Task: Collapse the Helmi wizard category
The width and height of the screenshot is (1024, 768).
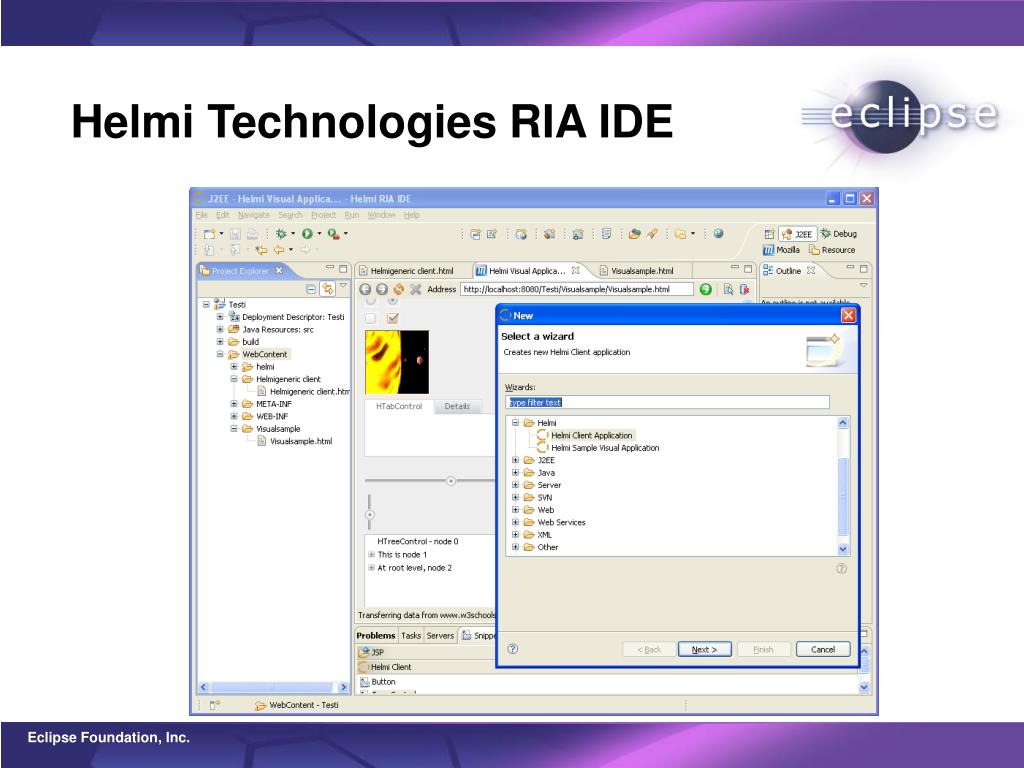Action: tap(515, 423)
